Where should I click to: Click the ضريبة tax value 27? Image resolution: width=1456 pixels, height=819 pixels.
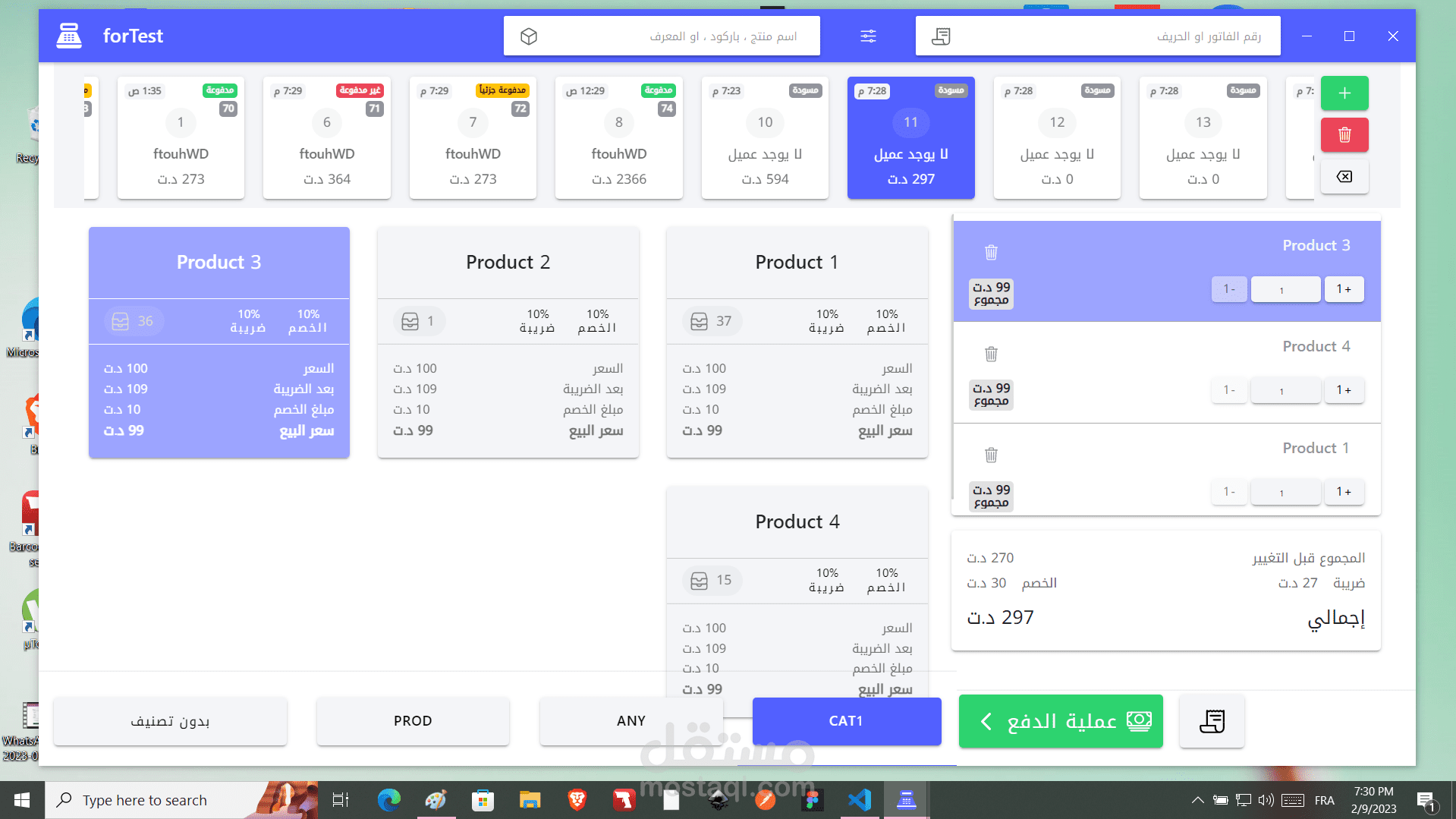[x=1297, y=583]
